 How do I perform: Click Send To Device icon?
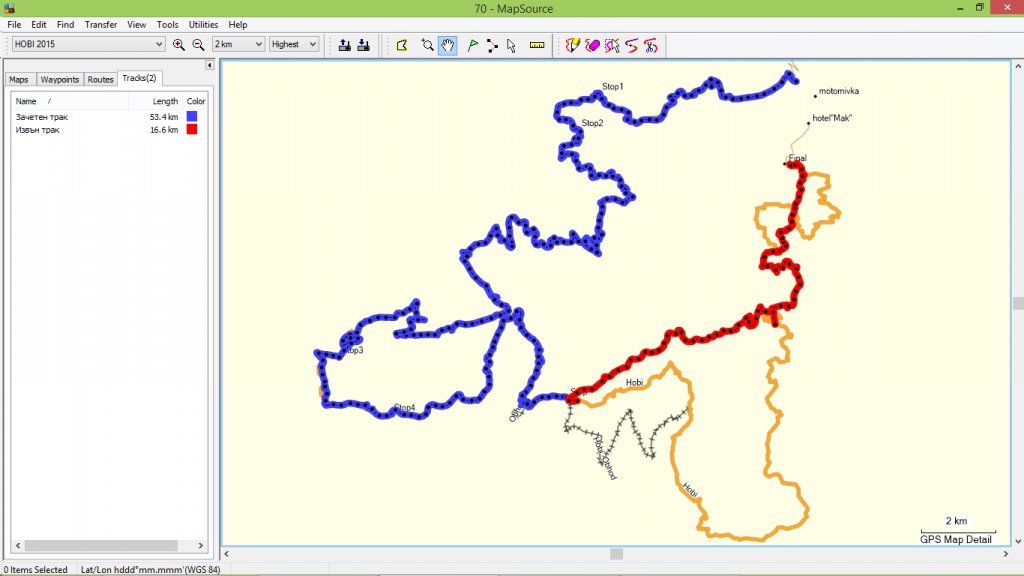pyautogui.click(x=345, y=45)
